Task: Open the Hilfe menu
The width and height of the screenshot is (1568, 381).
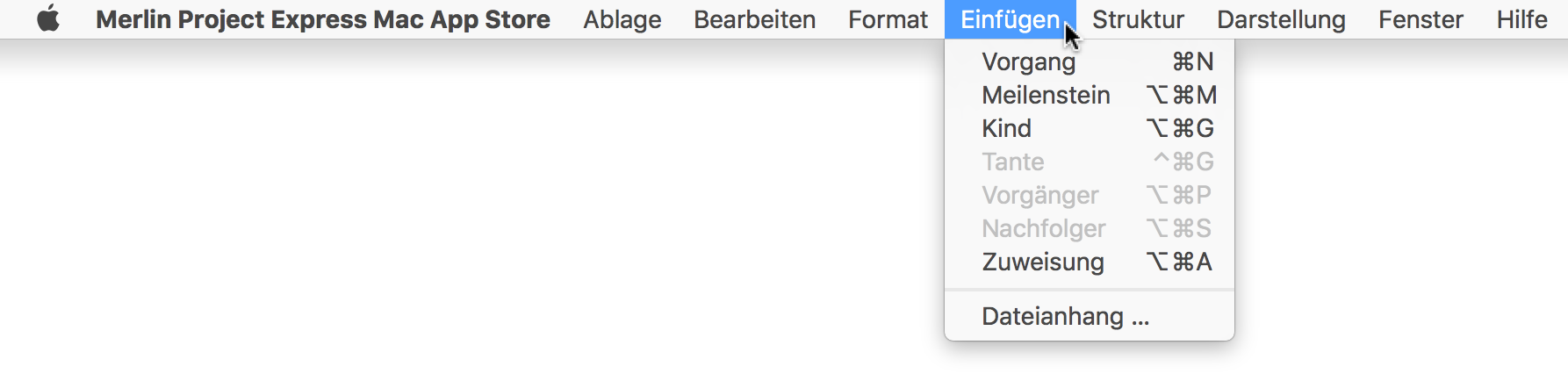Action: click(x=1521, y=19)
